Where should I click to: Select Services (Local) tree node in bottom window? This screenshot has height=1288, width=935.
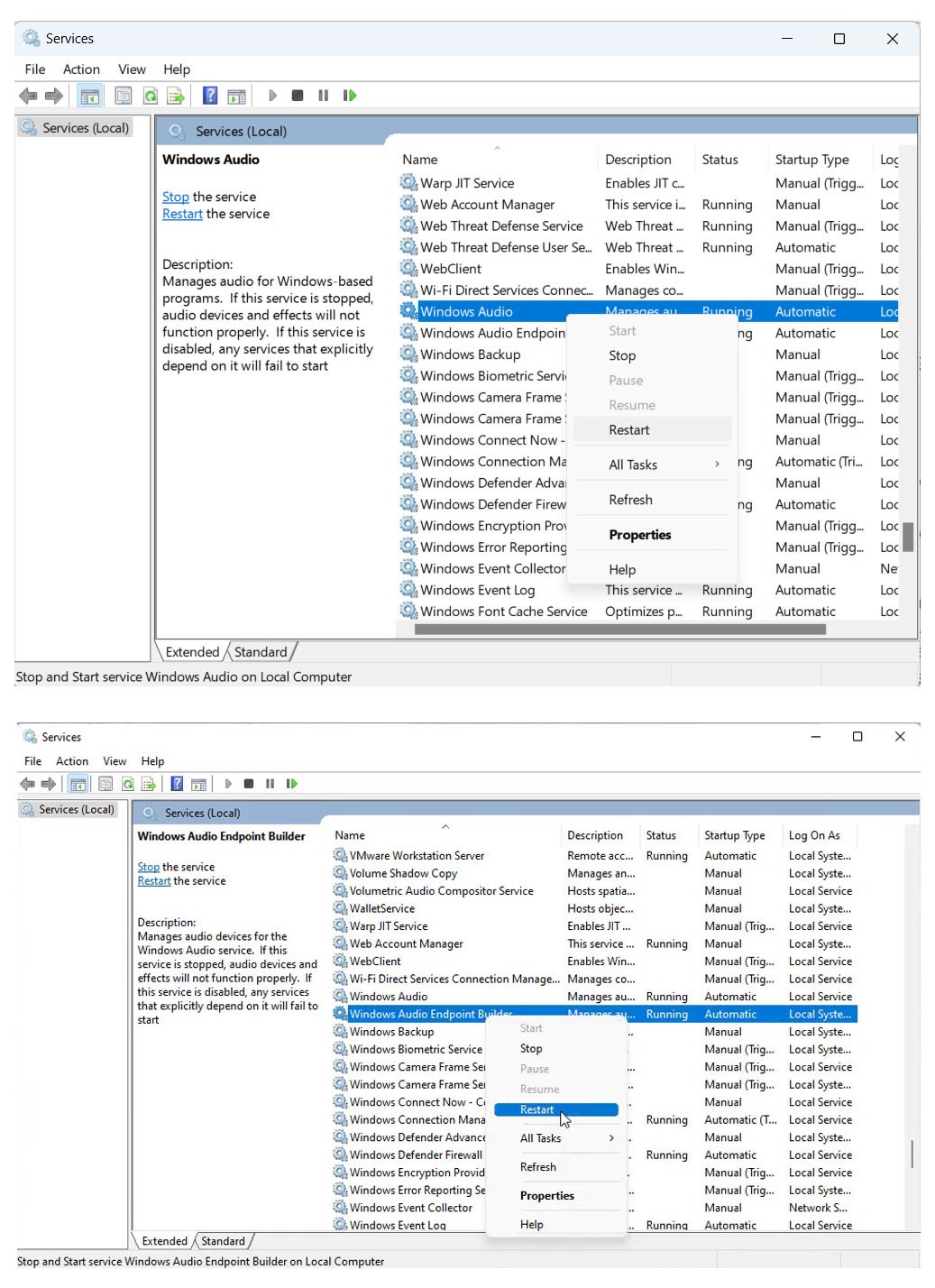pos(77,809)
